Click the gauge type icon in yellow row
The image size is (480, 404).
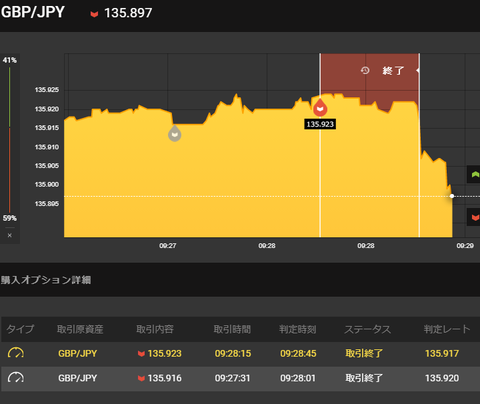16,353
